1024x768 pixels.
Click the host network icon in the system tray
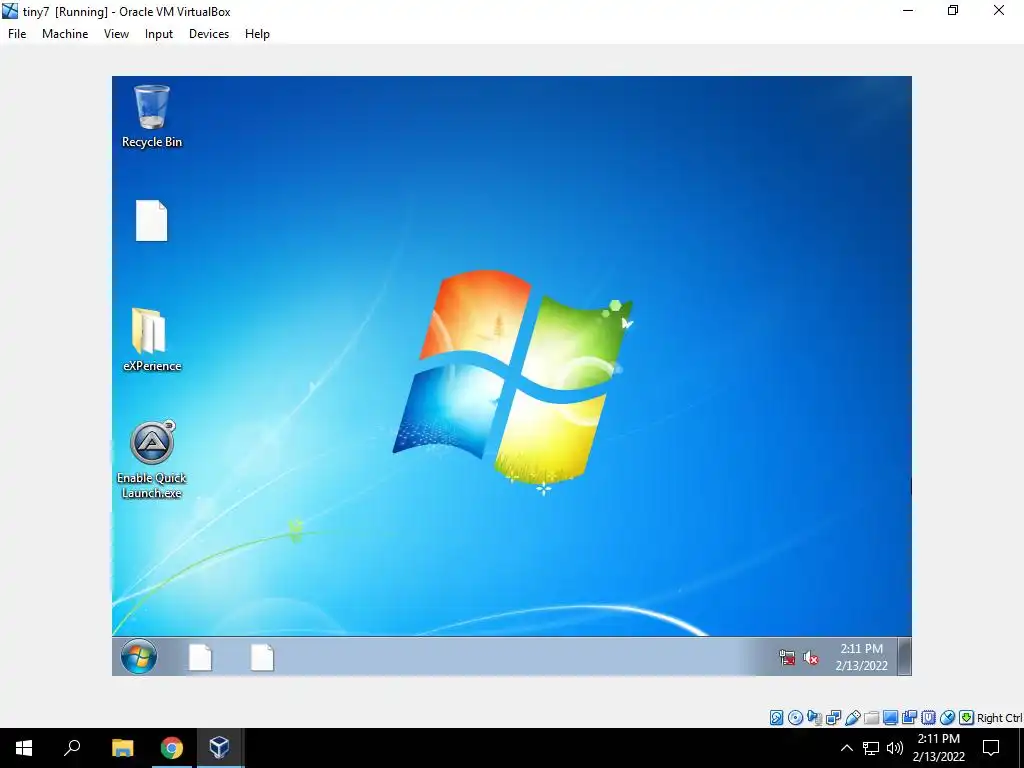pos(871,748)
